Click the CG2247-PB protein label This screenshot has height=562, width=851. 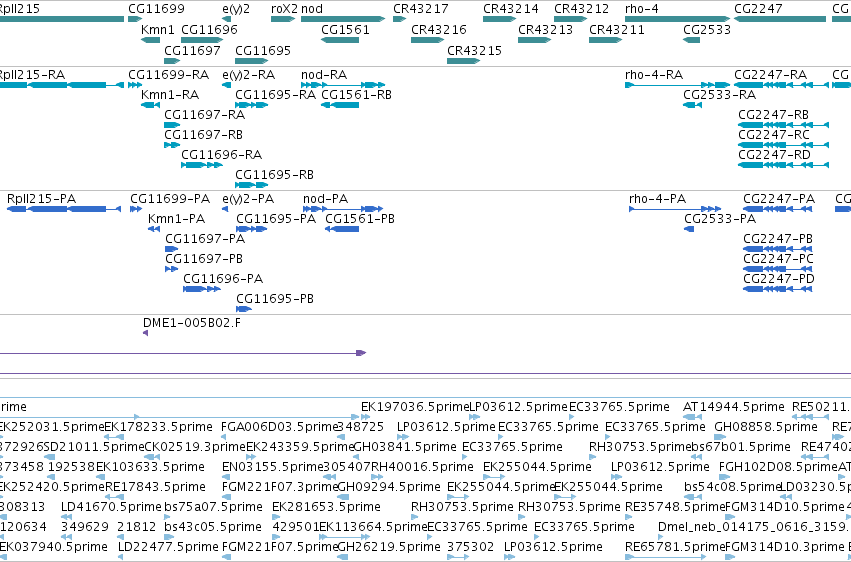[x=778, y=239]
